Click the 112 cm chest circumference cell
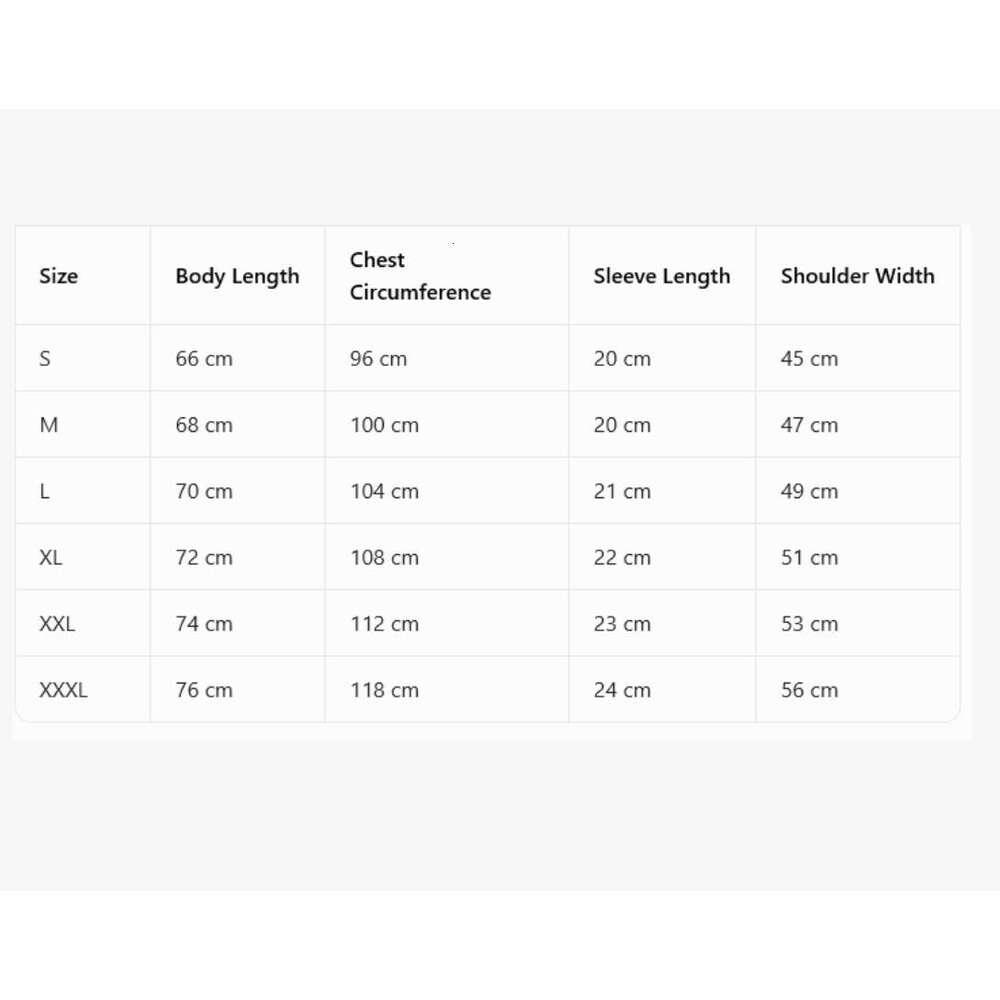 [x=385, y=624]
